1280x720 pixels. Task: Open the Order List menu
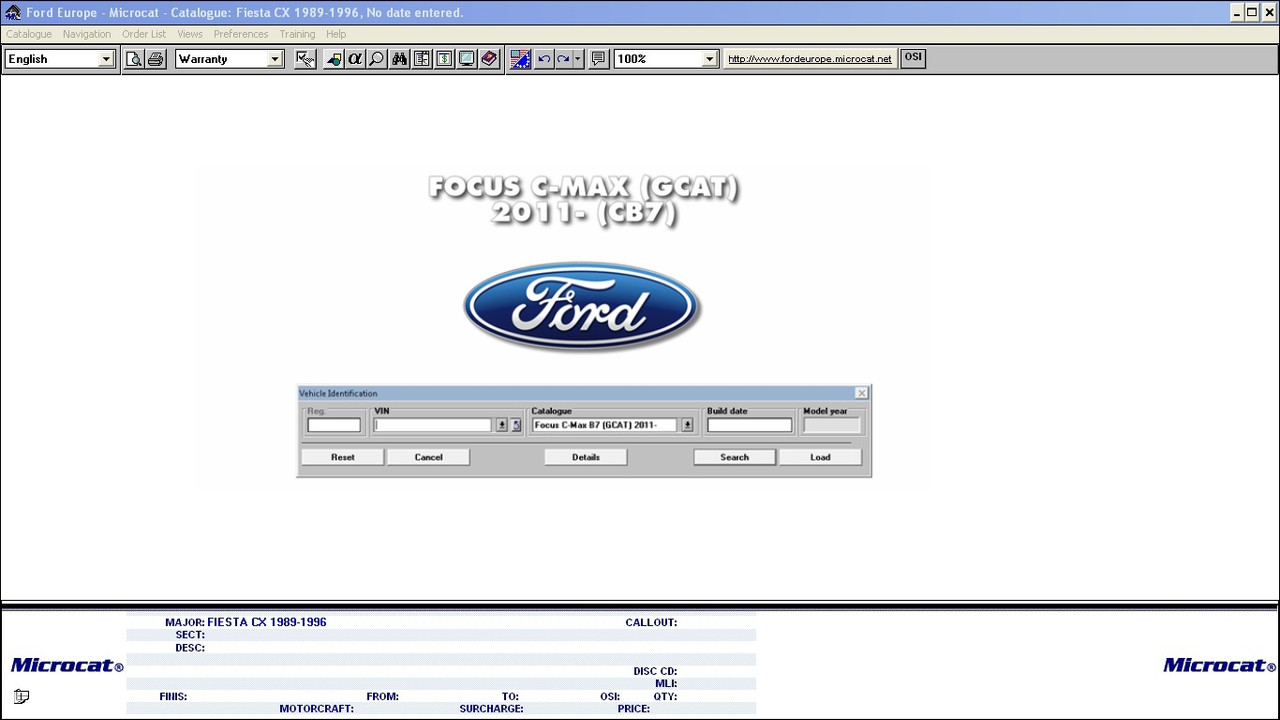144,34
